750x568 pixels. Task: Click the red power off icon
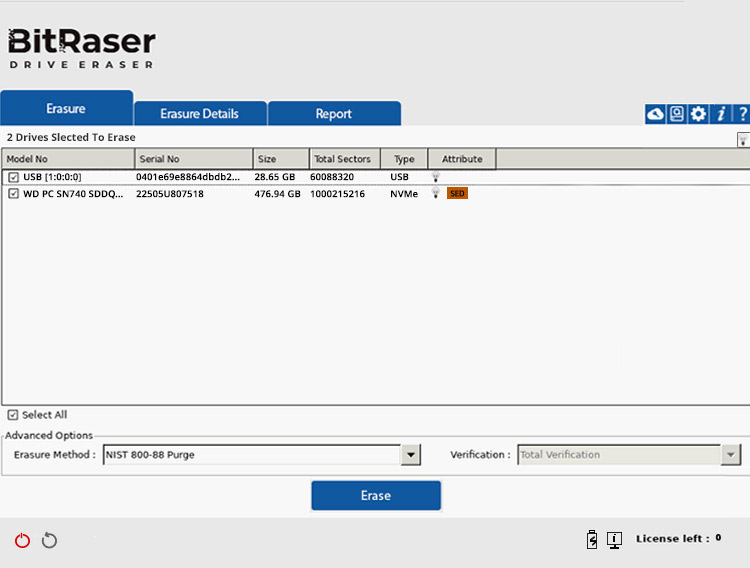tap(22, 540)
